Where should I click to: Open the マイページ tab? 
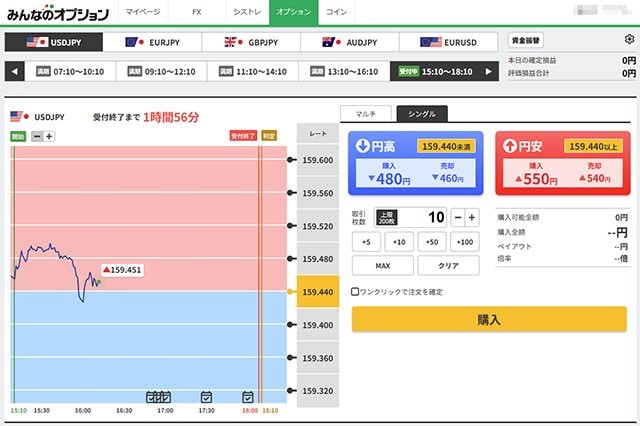143,12
